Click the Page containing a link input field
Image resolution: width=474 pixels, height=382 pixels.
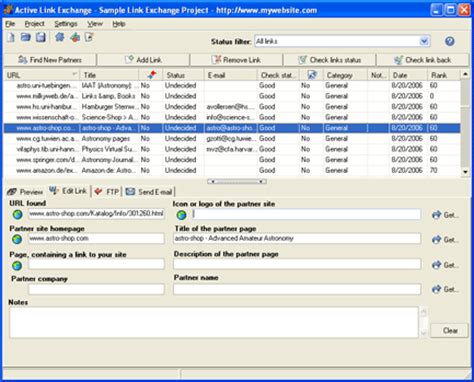(96, 264)
